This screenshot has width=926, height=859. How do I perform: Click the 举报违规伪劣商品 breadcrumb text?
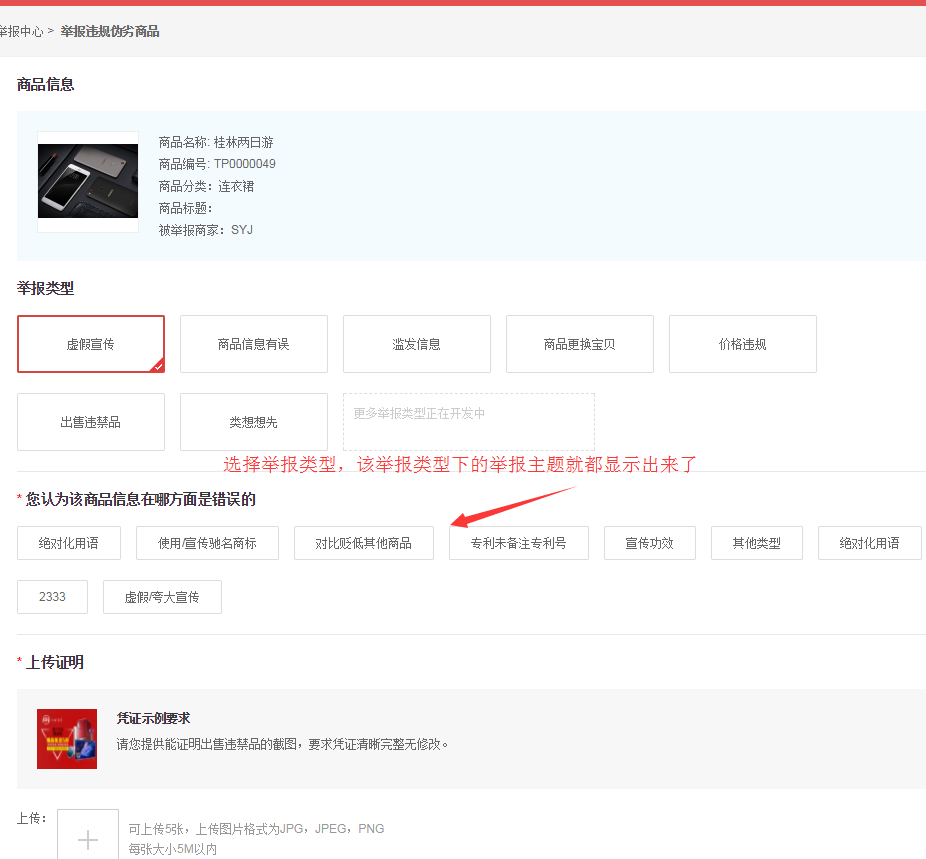(x=110, y=32)
